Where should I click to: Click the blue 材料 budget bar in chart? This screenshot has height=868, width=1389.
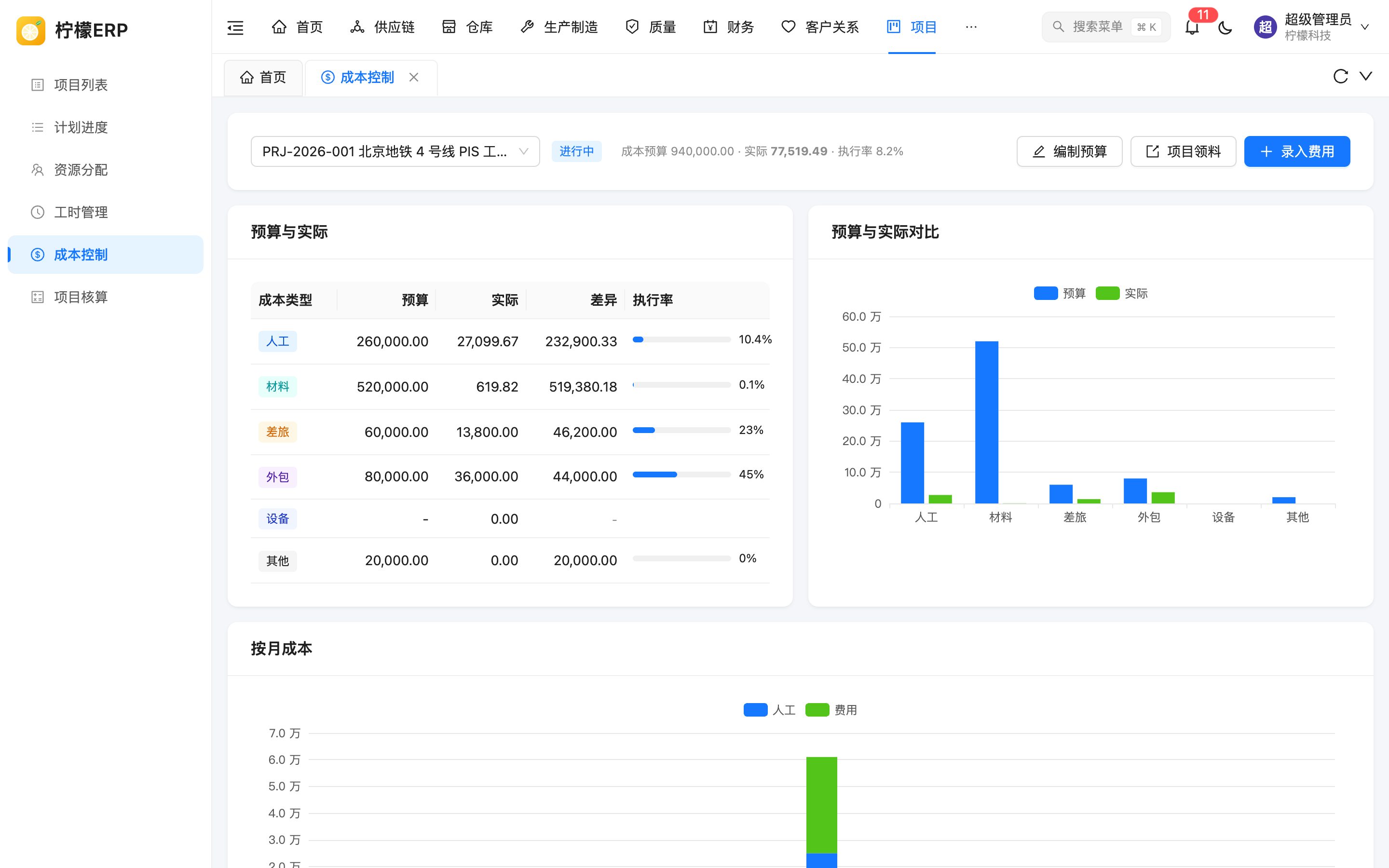[987, 422]
